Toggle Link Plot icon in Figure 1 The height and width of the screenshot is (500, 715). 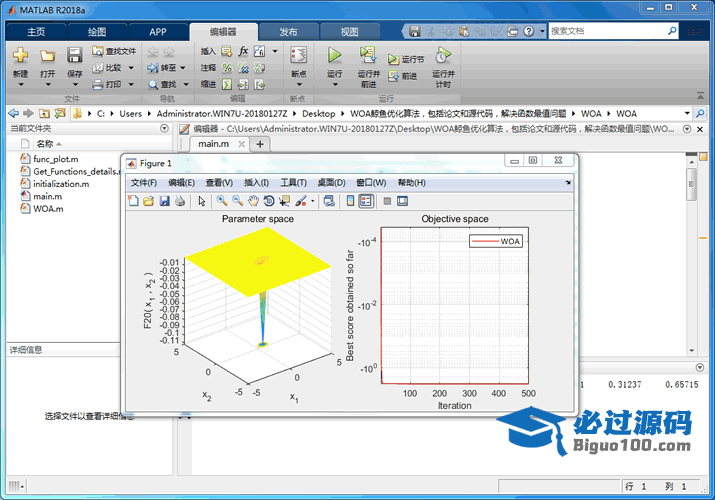329,201
